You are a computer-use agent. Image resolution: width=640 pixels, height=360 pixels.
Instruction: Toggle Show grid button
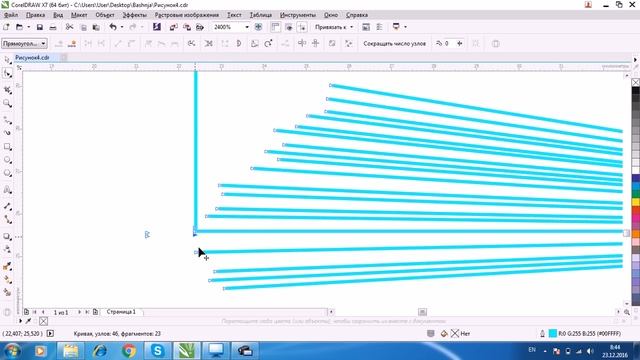(289, 27)
